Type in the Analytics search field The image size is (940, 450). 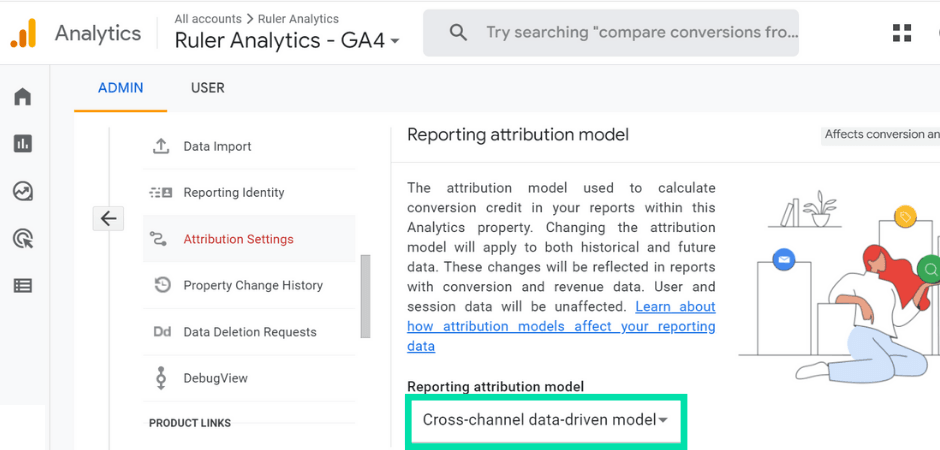(x=640, y=33)
